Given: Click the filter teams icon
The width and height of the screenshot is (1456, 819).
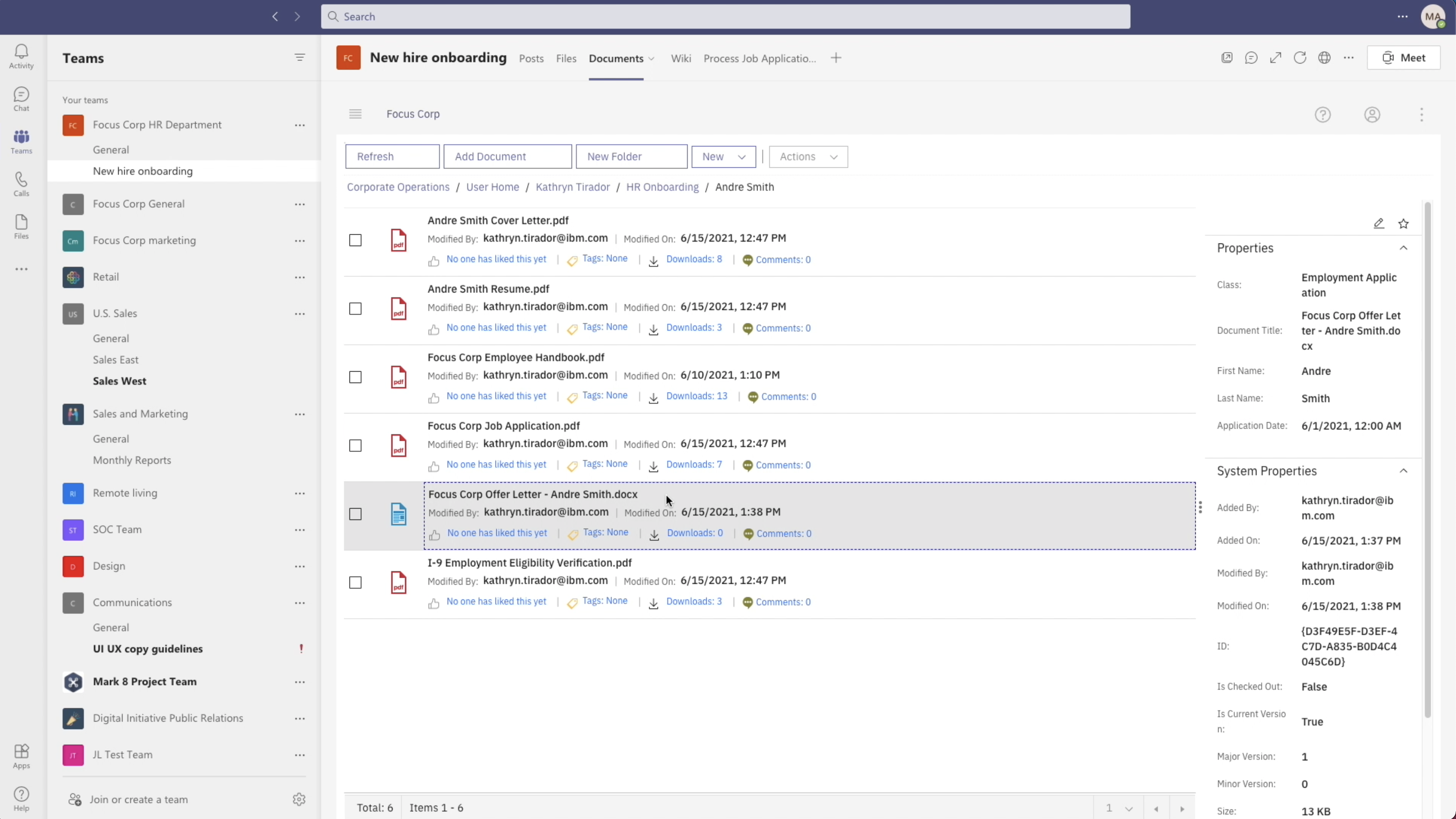Looking at the screenshot, I should 299,58.
